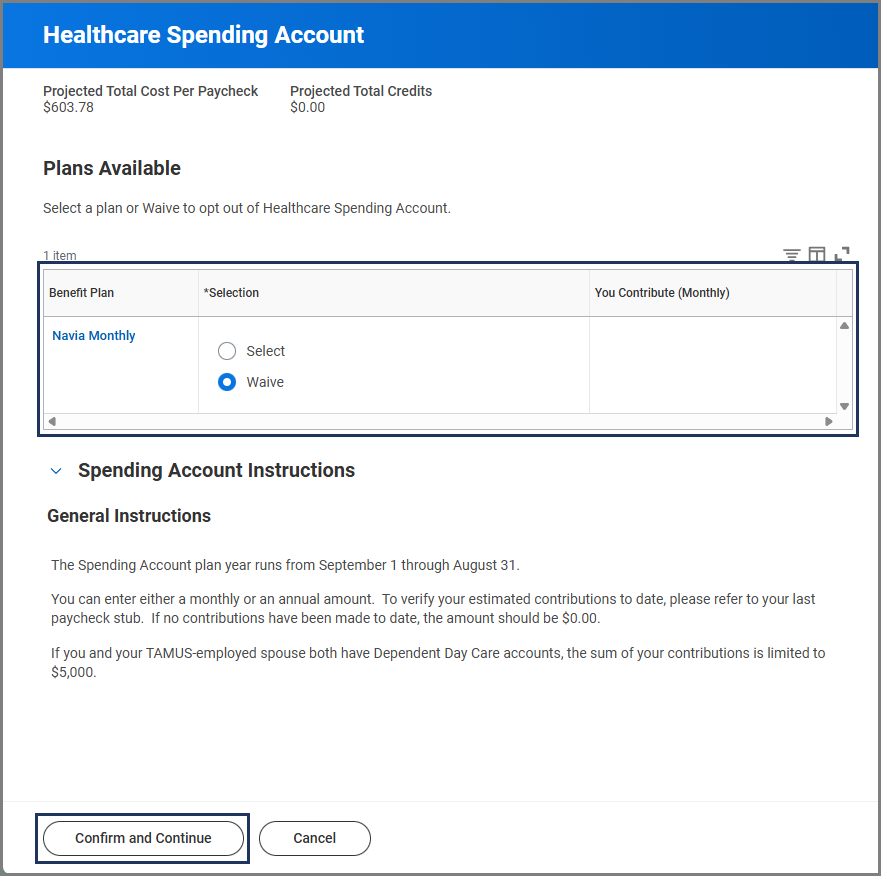The width and height of the screenshot is (881, 876).
Task: Collapse the Spending Account Instructions chevron
Action: tap(56, 471)
